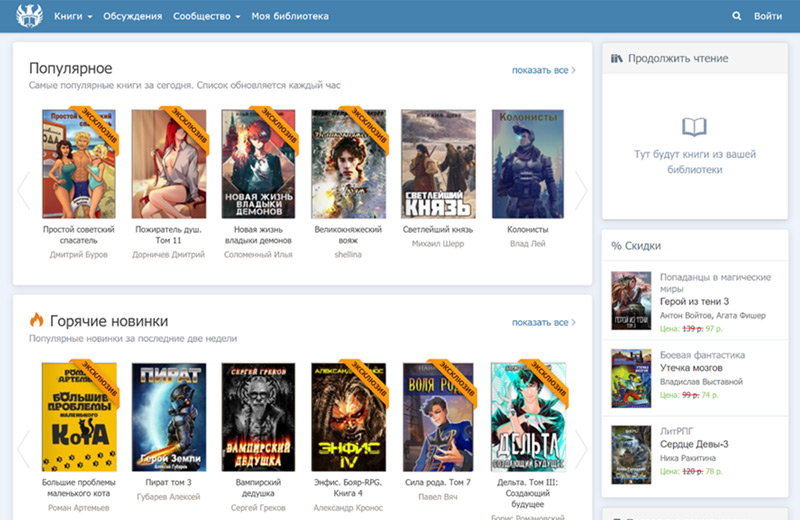This screenshot has width=800, height=520.
Task: Click the Великокняжеский вояж title link
Action: coord(348,235)
